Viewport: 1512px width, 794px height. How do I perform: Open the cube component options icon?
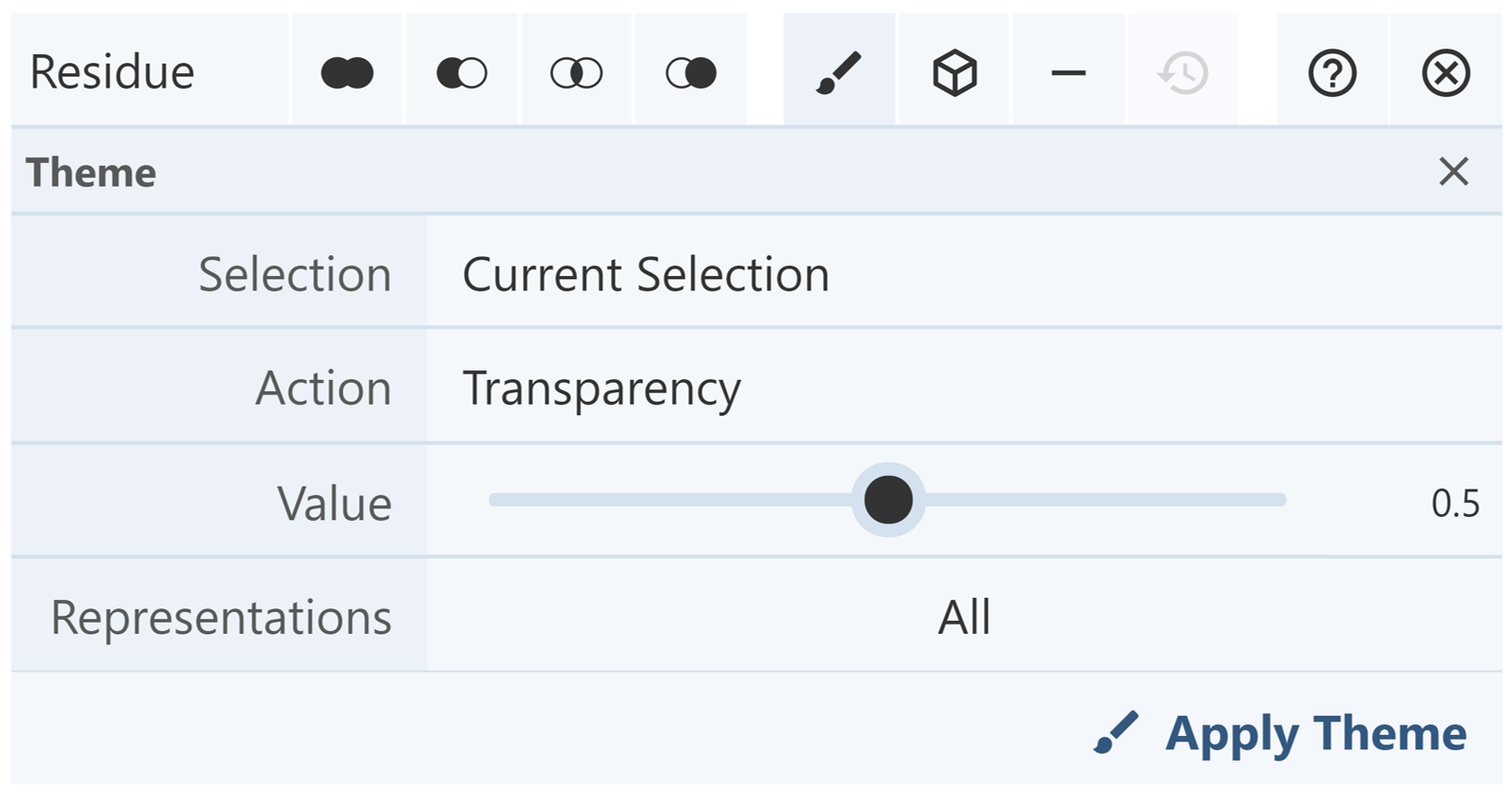[954, 72]
